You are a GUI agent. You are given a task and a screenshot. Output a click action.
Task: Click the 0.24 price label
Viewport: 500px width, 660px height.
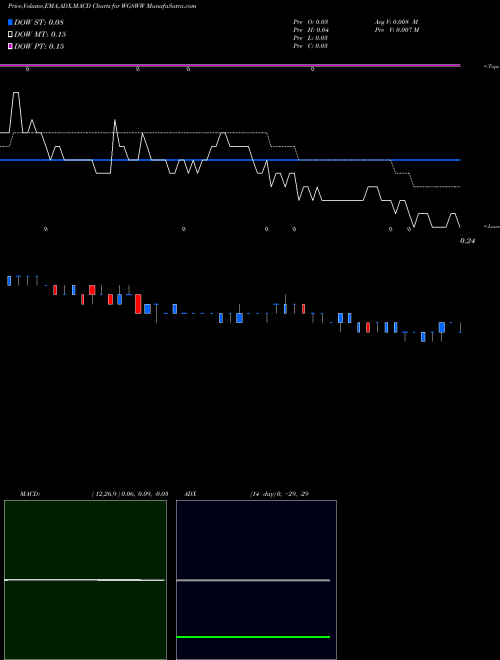[x=467, y=241]
